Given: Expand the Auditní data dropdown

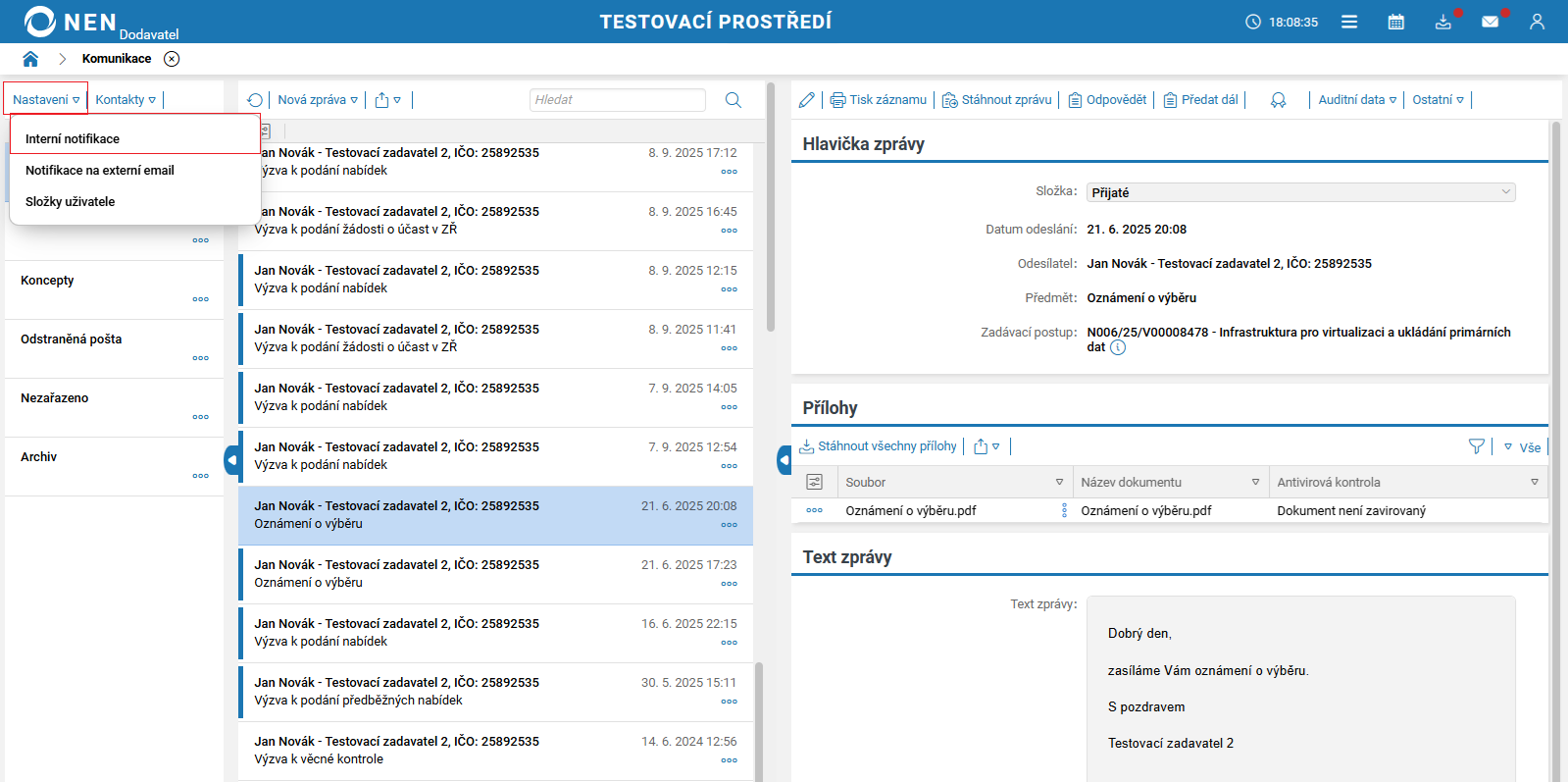Looking at the screenshot, I should 1357,100.
